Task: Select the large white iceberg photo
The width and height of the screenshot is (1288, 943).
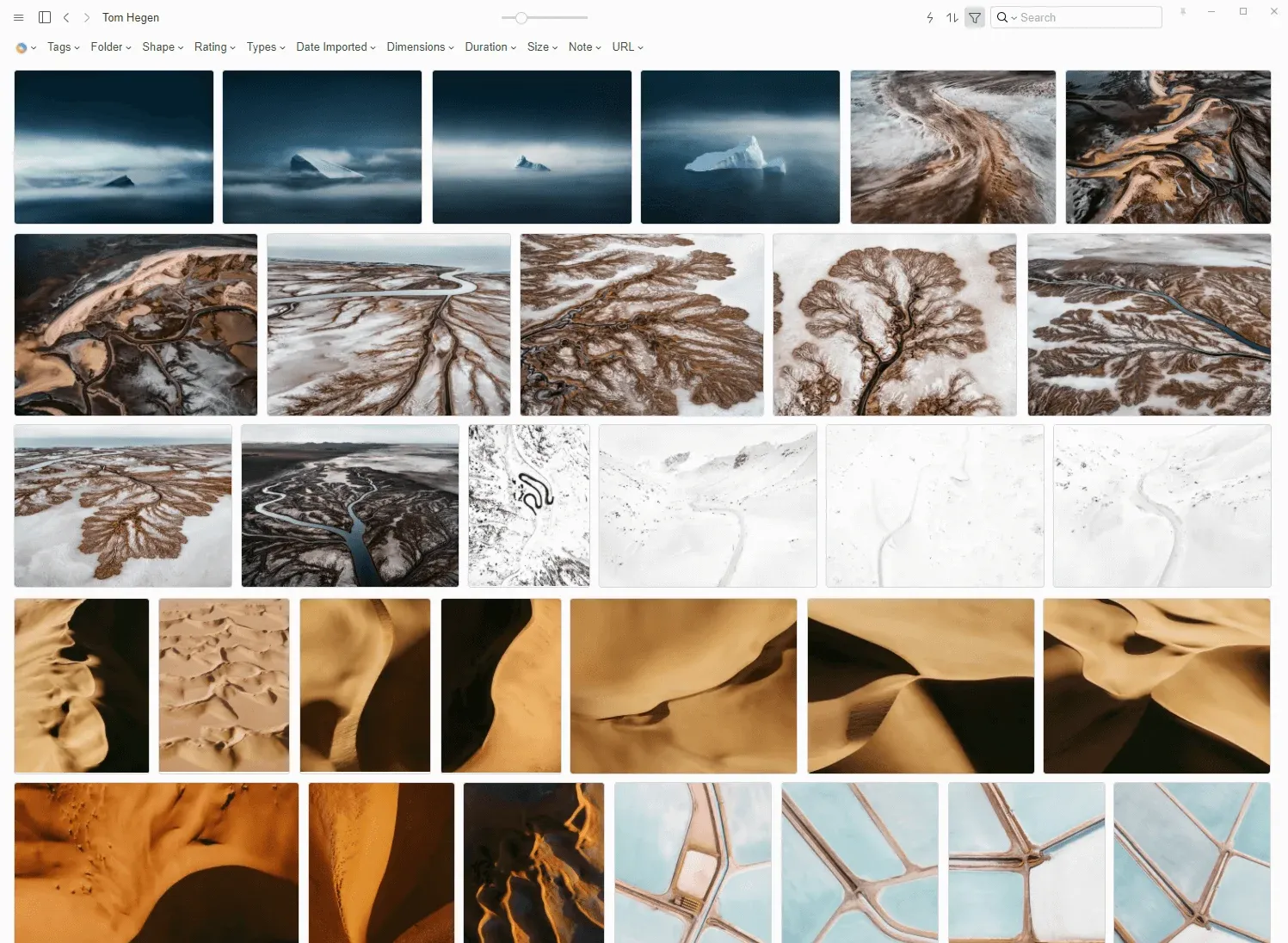Action: (740, 147)
